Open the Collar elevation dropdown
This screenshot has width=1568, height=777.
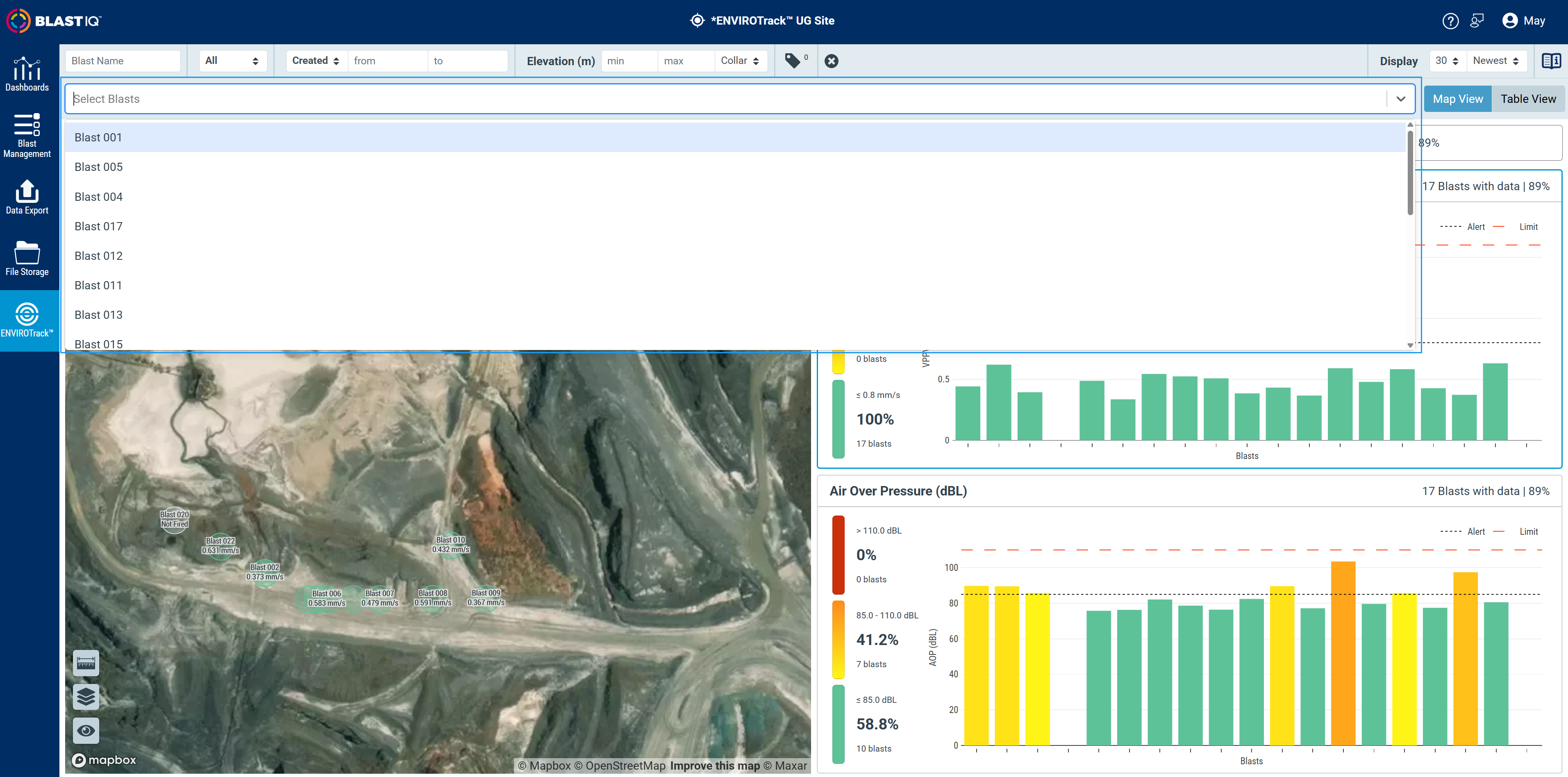click(740, 60)
